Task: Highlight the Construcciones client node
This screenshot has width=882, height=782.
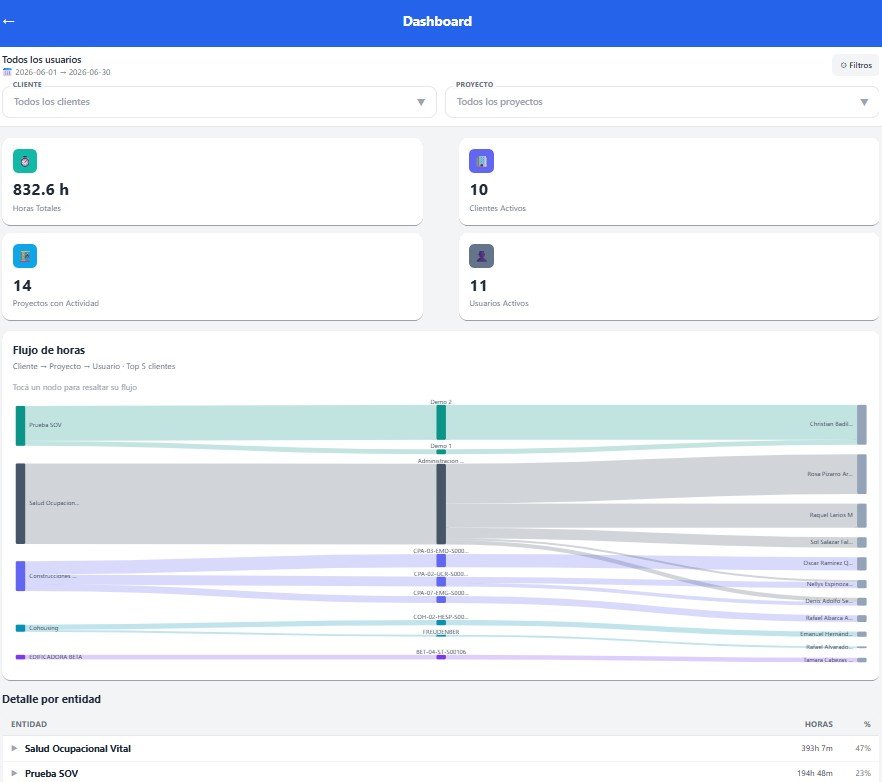Action: click(x=20, y=576)
